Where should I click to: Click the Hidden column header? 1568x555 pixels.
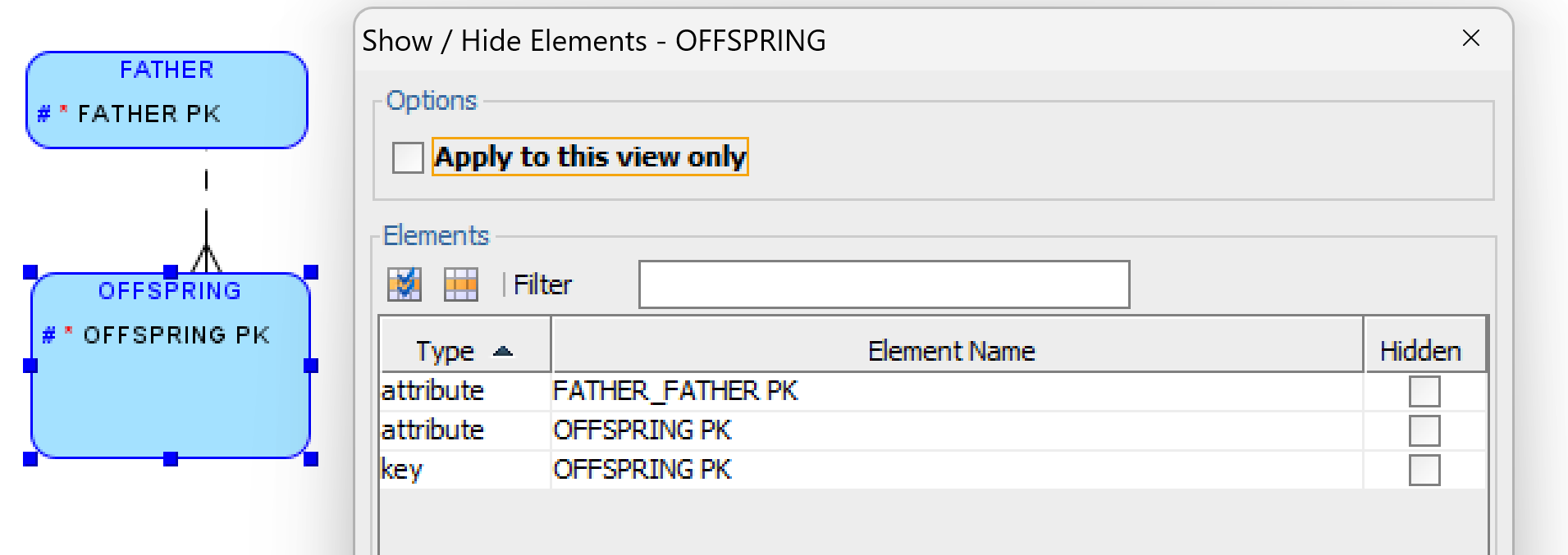click(1420, 351)
